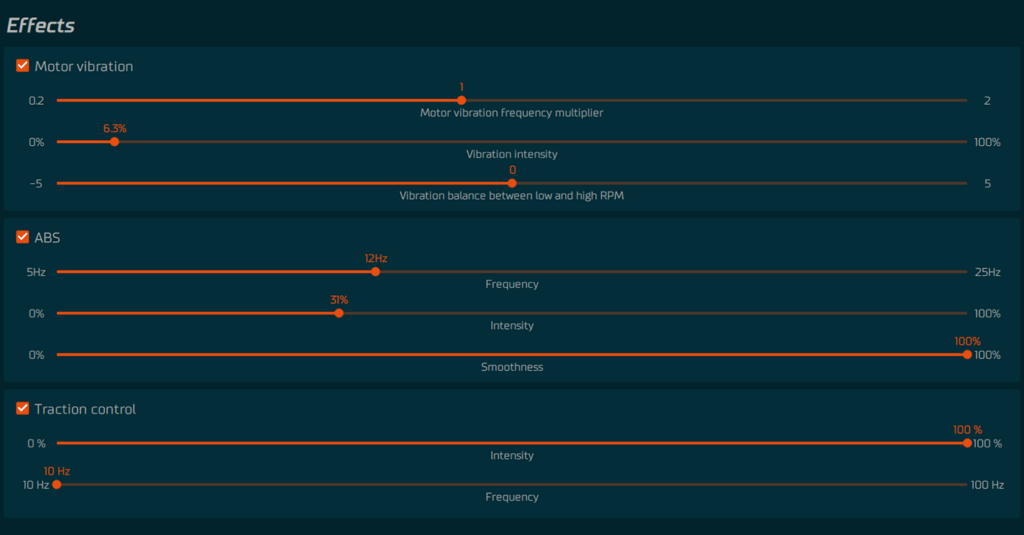The width and height of the screenshot is (1024, 535).
Task: Grab the ABS Frequency slider handle at 12Hz
Action: click(375, 271)
